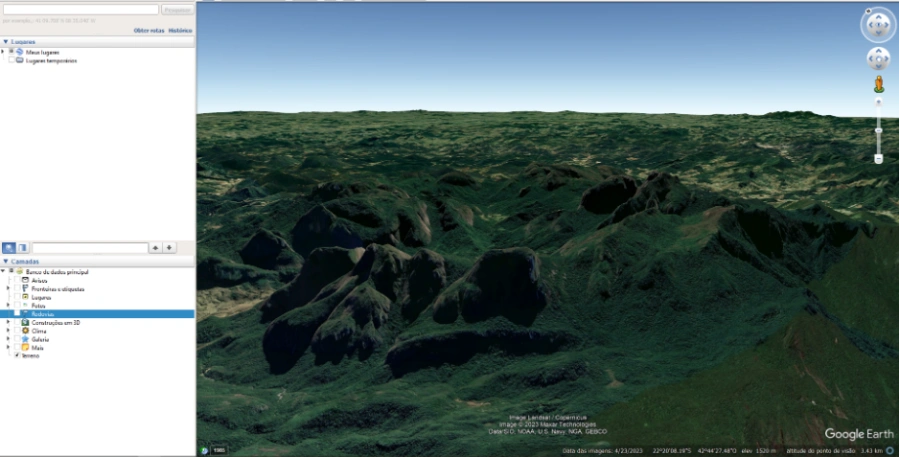Expand the Fronteiras e etiquetas layer

click(x=9, y=289)
